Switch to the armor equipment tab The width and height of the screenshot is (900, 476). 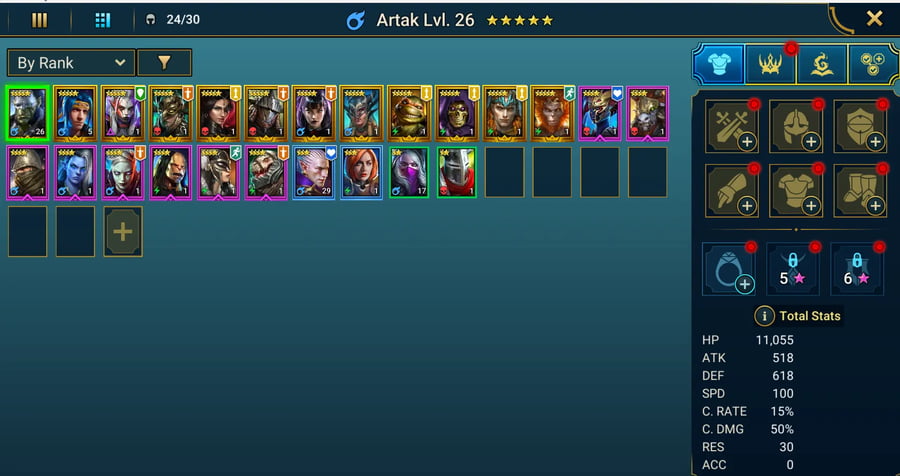(719, 64)
